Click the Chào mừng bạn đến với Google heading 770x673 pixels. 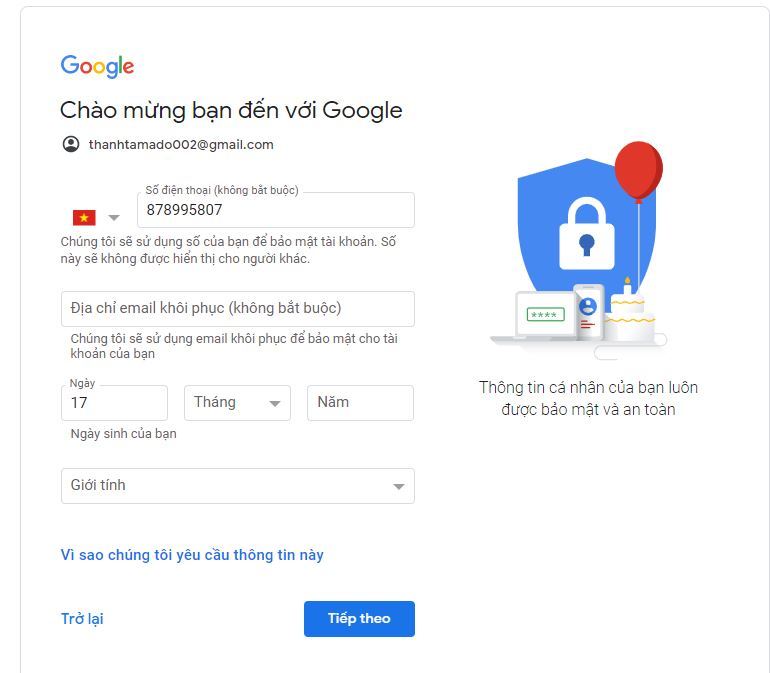[x=231, y=110]
